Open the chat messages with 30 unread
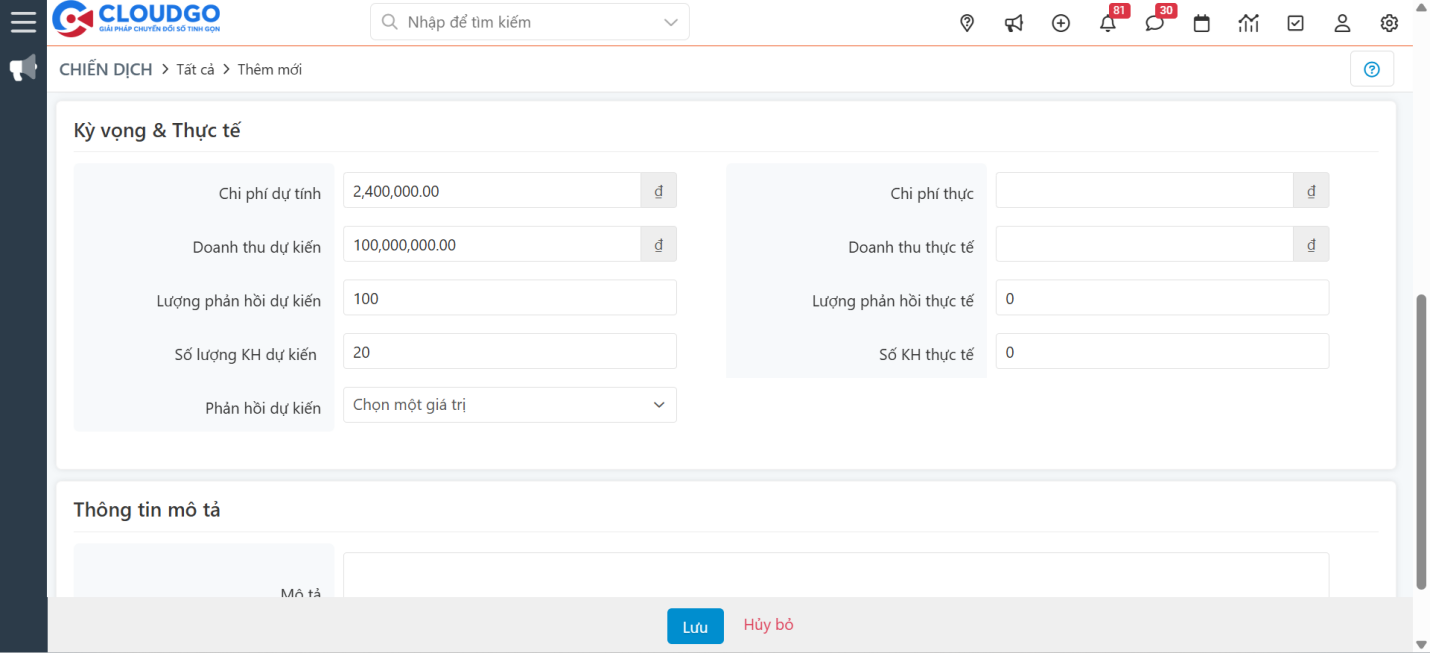Image resolution: width=1430 pixels, height=653 pixels. 1154,22
